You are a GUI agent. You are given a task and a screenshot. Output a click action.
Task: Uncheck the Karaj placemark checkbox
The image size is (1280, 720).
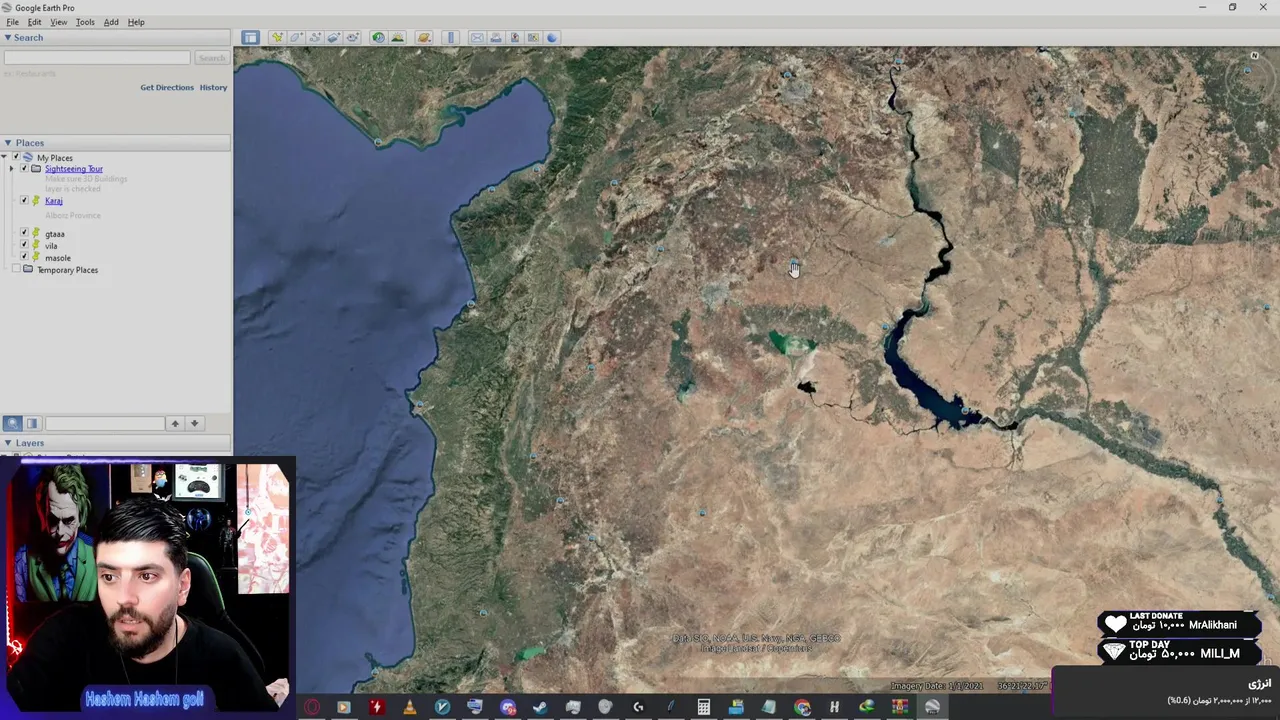[x=24, y=201]
